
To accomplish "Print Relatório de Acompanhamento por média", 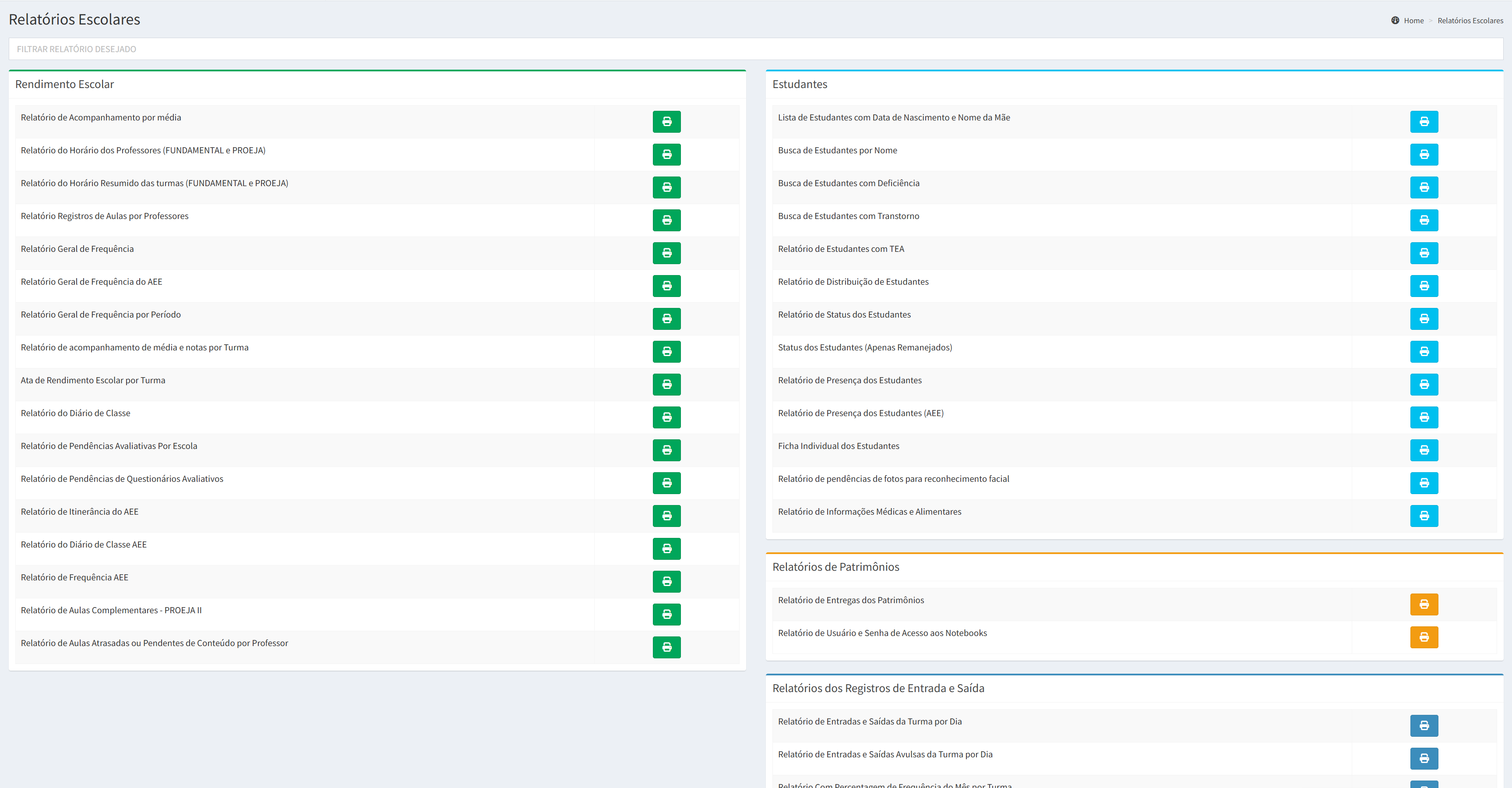I will [x=666, y=121].
